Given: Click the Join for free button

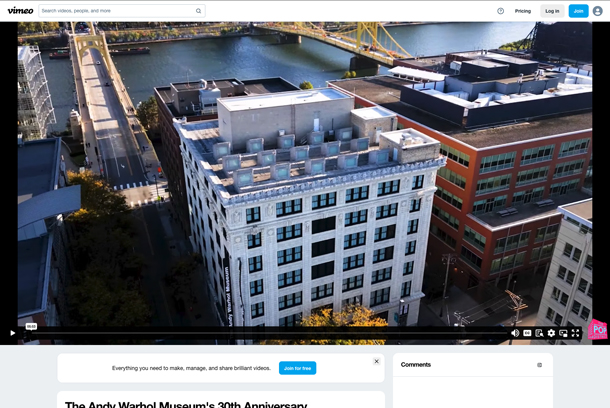Looking at the screenshot, I should point(297,368).
